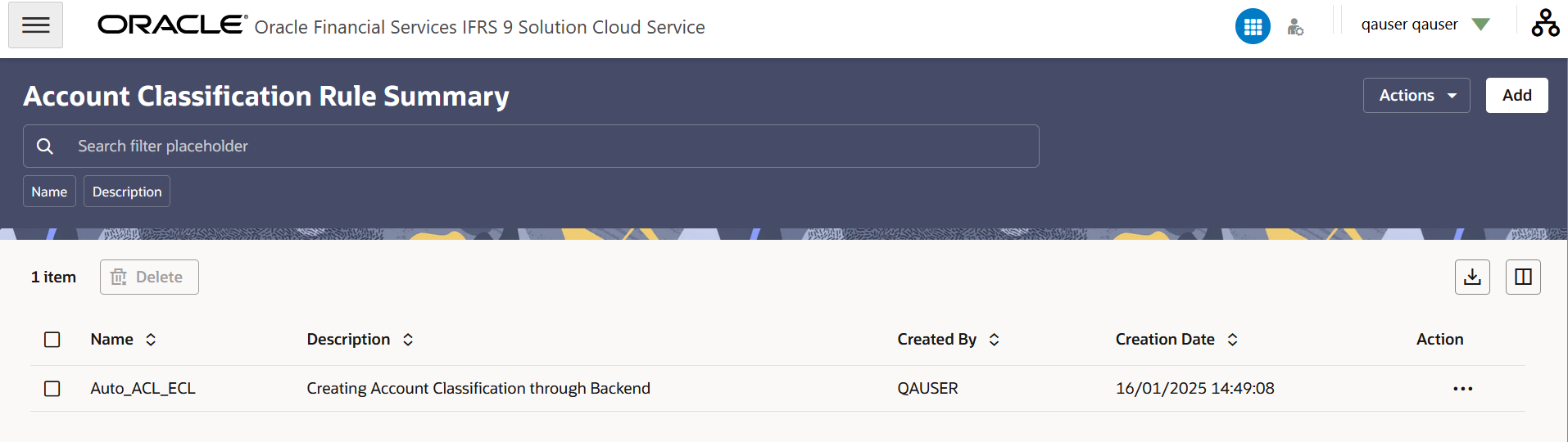Screen dimensions: 1568x442
Task: Sort by Name column arrows
Action: coord(151,340)
